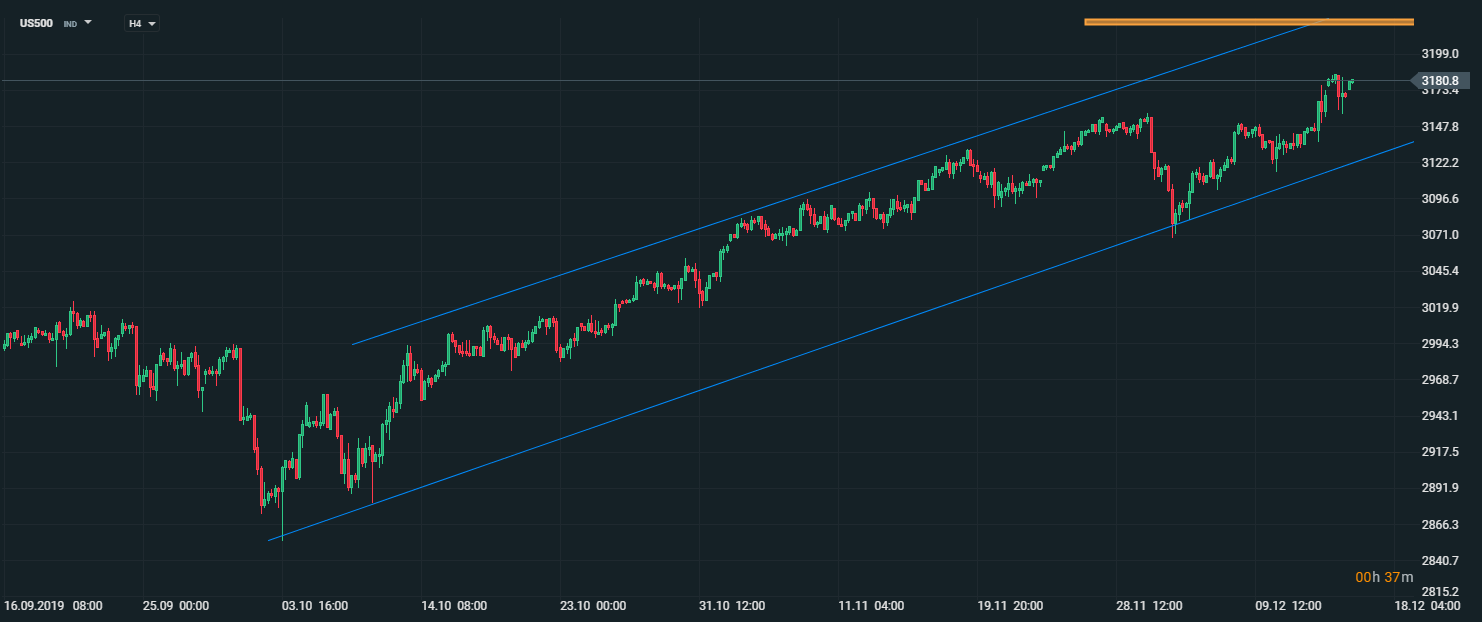The image size is (1482, 622).
Task: Open the US500 symbol dropdown arrow
Action: [x=88, y=22]
